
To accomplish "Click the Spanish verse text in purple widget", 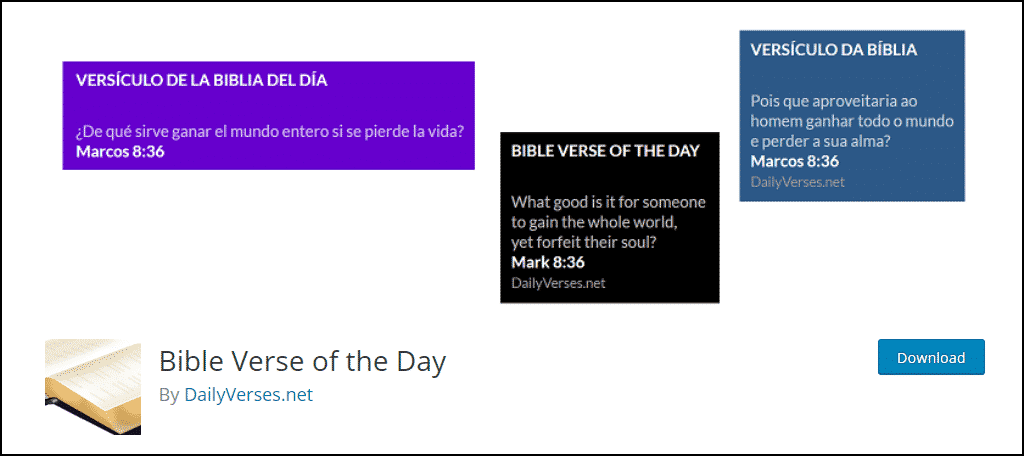I will click(275, 132).
